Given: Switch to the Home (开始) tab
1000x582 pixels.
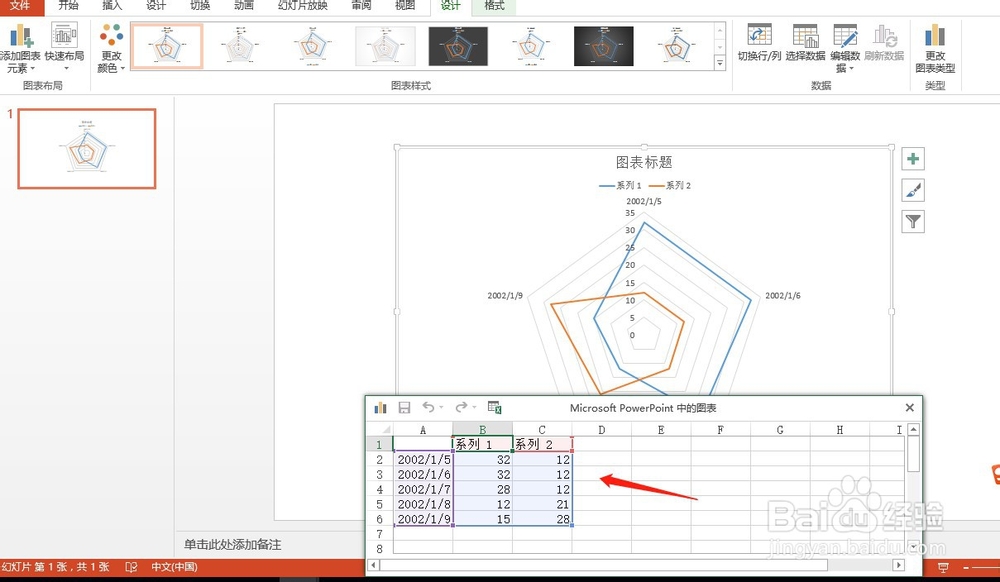Looking at the screenshot, I should (68, 6).
